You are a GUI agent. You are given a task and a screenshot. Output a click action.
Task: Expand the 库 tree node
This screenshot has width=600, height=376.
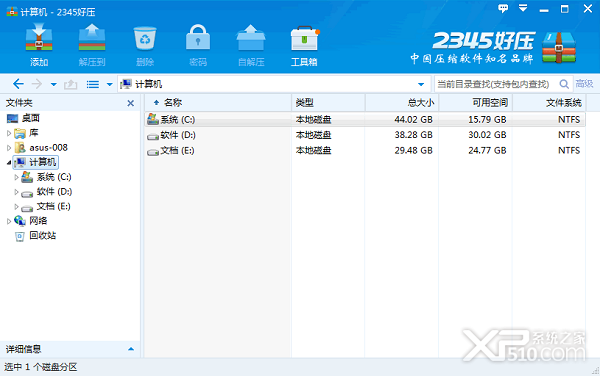pos(9,133)
